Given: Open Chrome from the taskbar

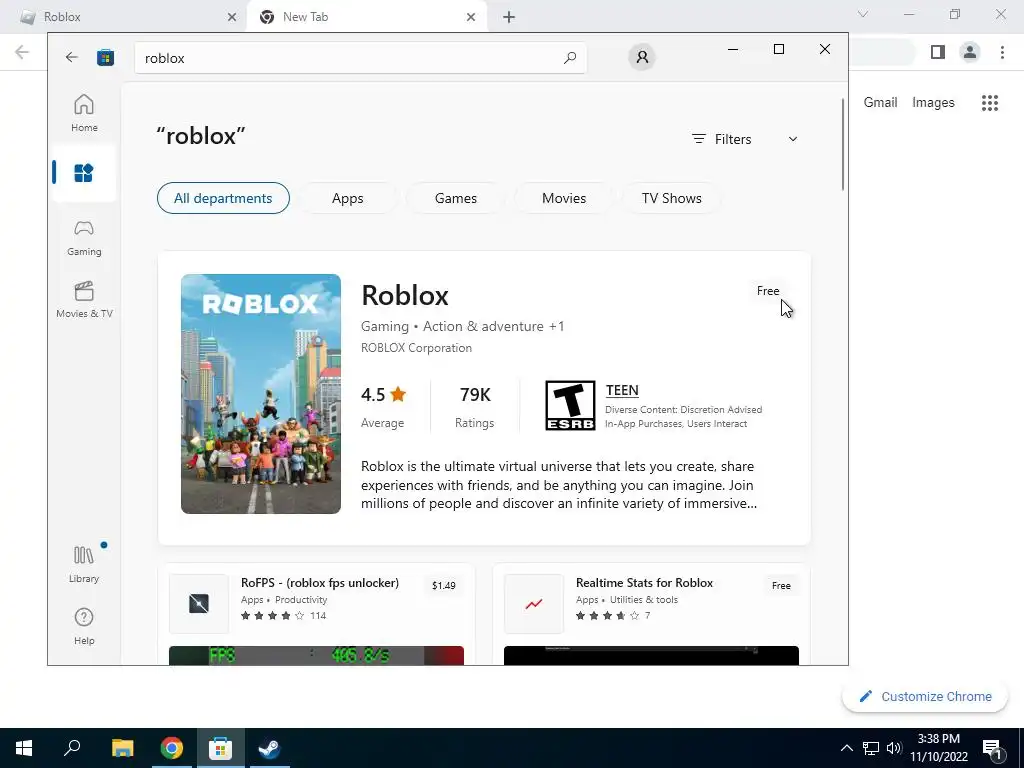Looking at the screenshot, I should click(172, 748).
